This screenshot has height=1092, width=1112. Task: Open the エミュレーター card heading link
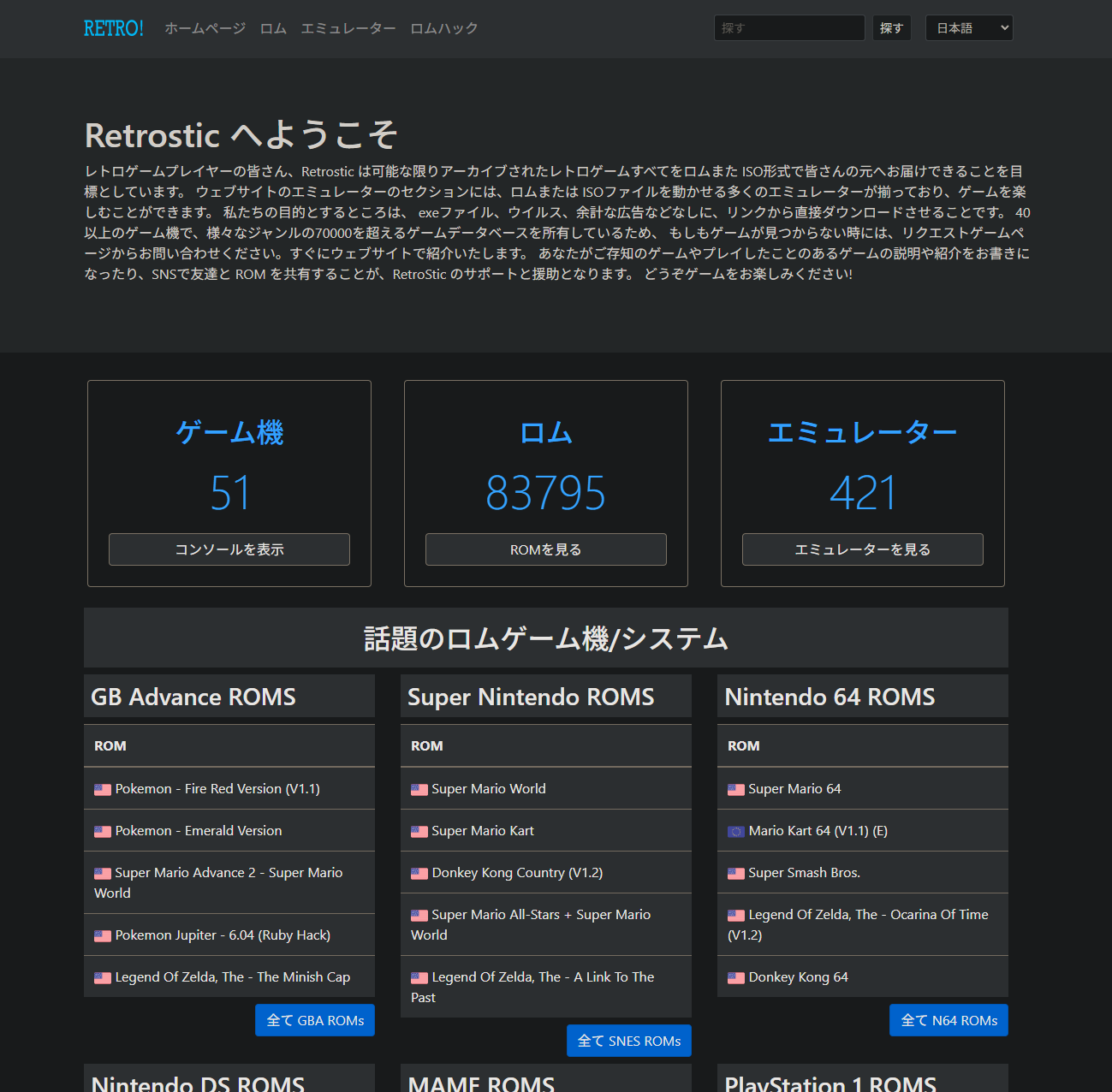(x=863, y=432)
